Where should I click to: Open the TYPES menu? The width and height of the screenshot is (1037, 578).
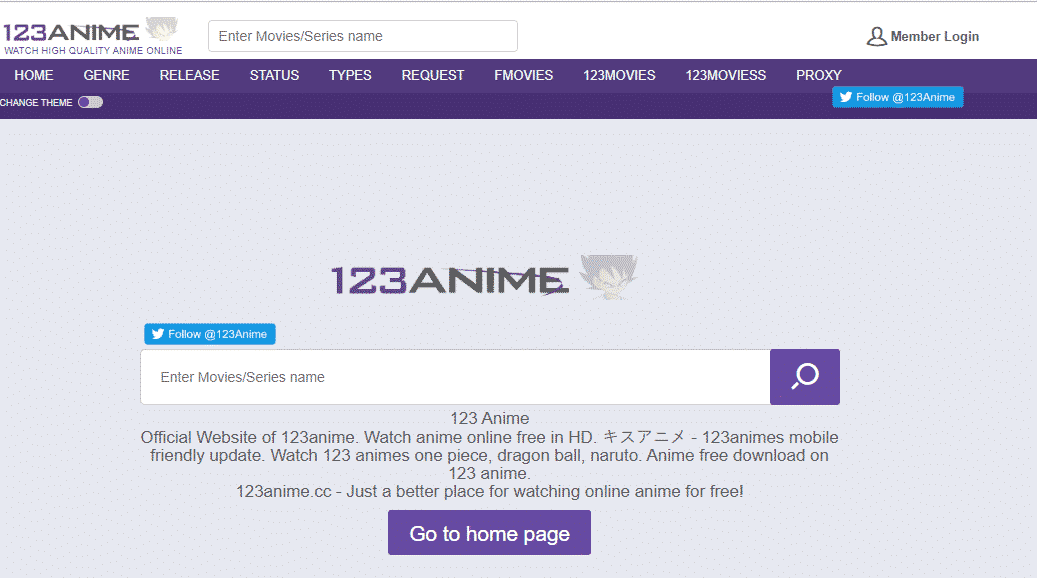click(351, 75)
